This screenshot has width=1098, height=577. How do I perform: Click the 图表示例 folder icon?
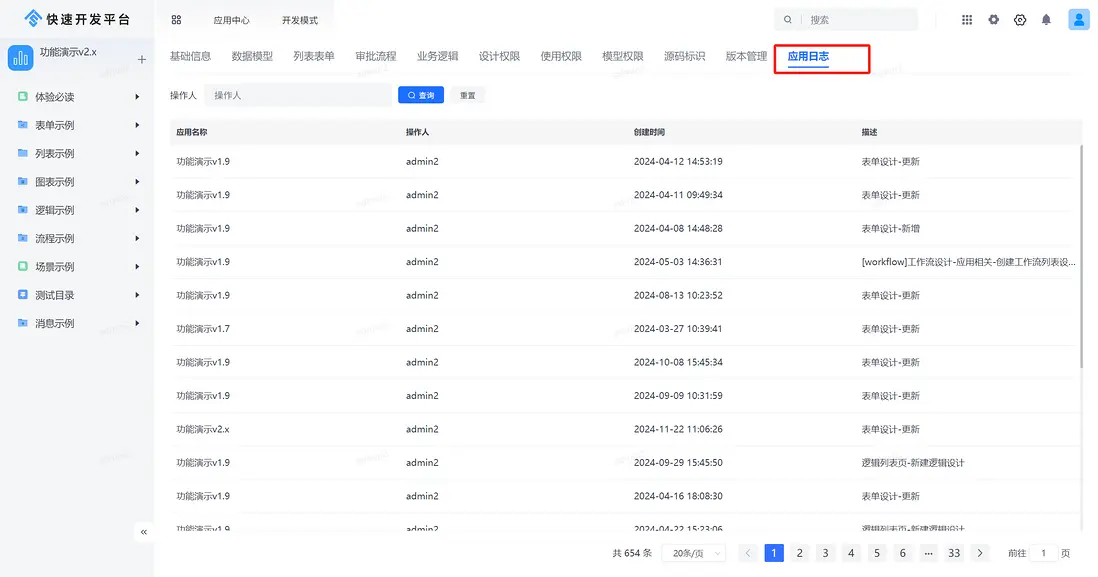[22, 181]
